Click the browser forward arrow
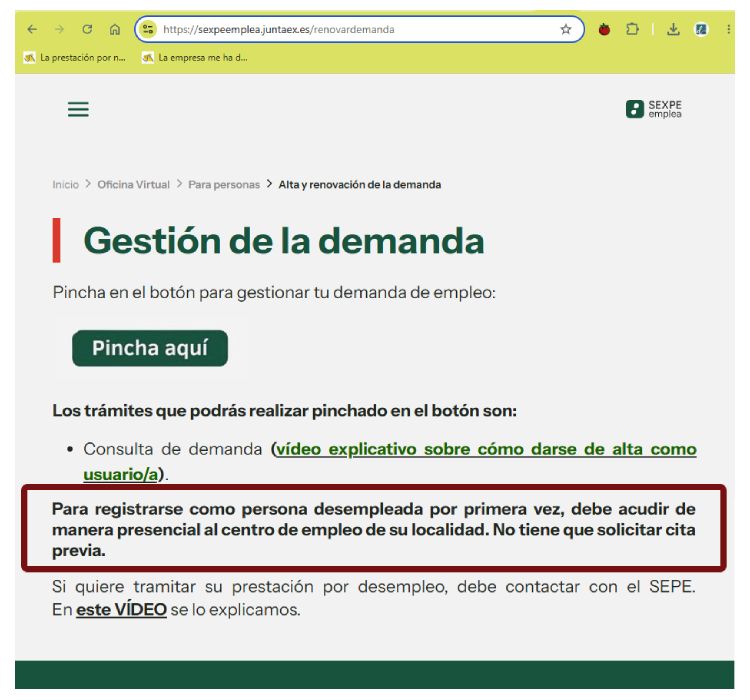Viewport: 750px width, 700px height. tap(59, 29)
